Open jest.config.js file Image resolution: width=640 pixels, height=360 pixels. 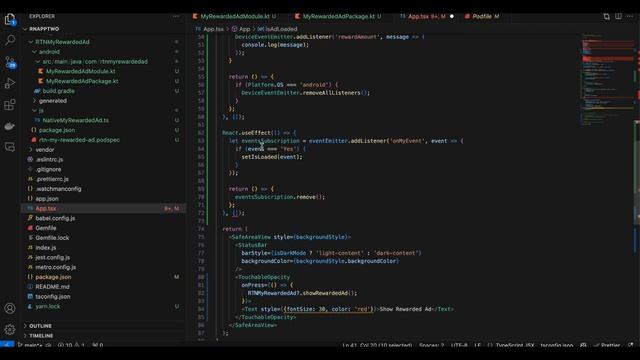(52, 258)
